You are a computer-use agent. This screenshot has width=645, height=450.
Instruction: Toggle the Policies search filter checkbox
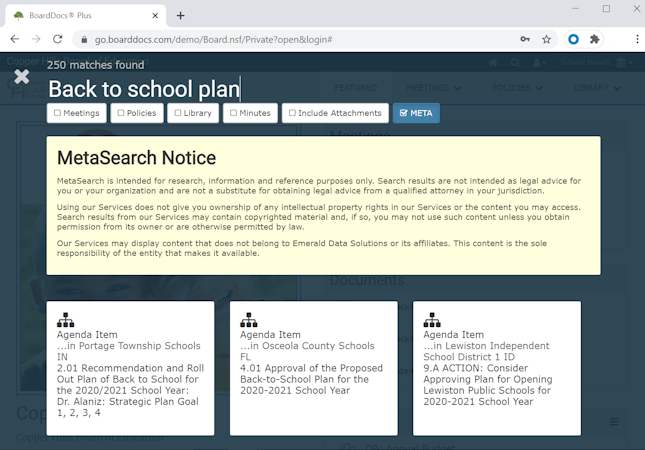[137, 113]
